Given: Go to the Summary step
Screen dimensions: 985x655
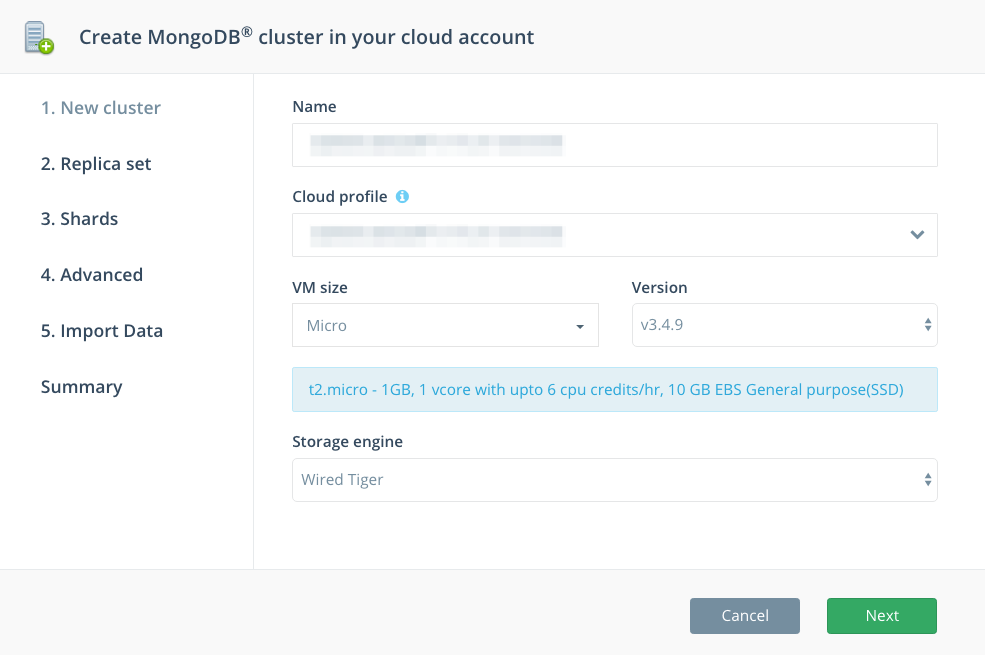Looking at the screenshot, I should [82, 387].
